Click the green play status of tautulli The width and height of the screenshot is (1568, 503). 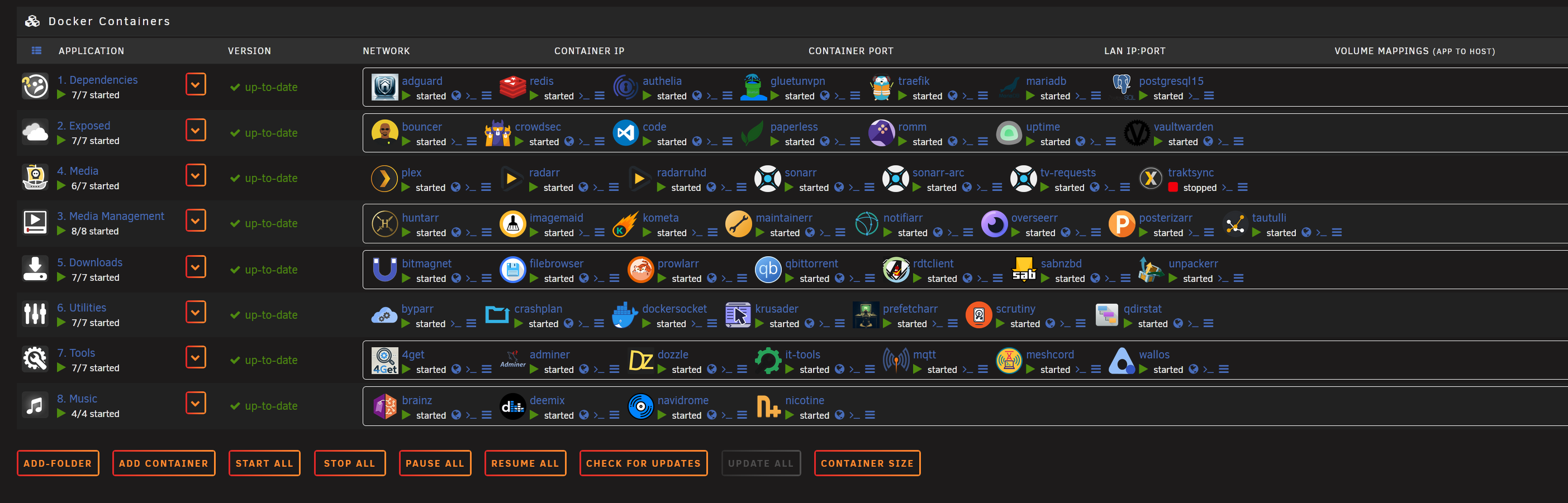pos(1256,232)
